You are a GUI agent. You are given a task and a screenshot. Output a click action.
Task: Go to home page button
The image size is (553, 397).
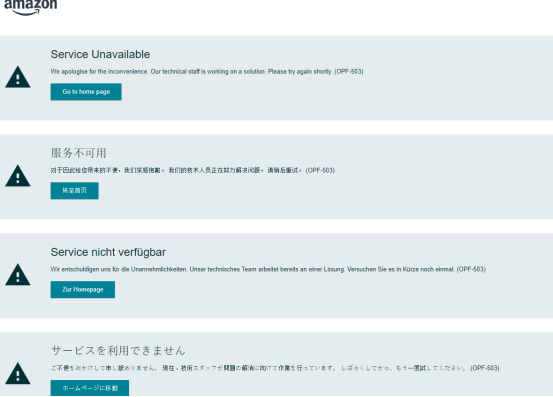[86, 92]
